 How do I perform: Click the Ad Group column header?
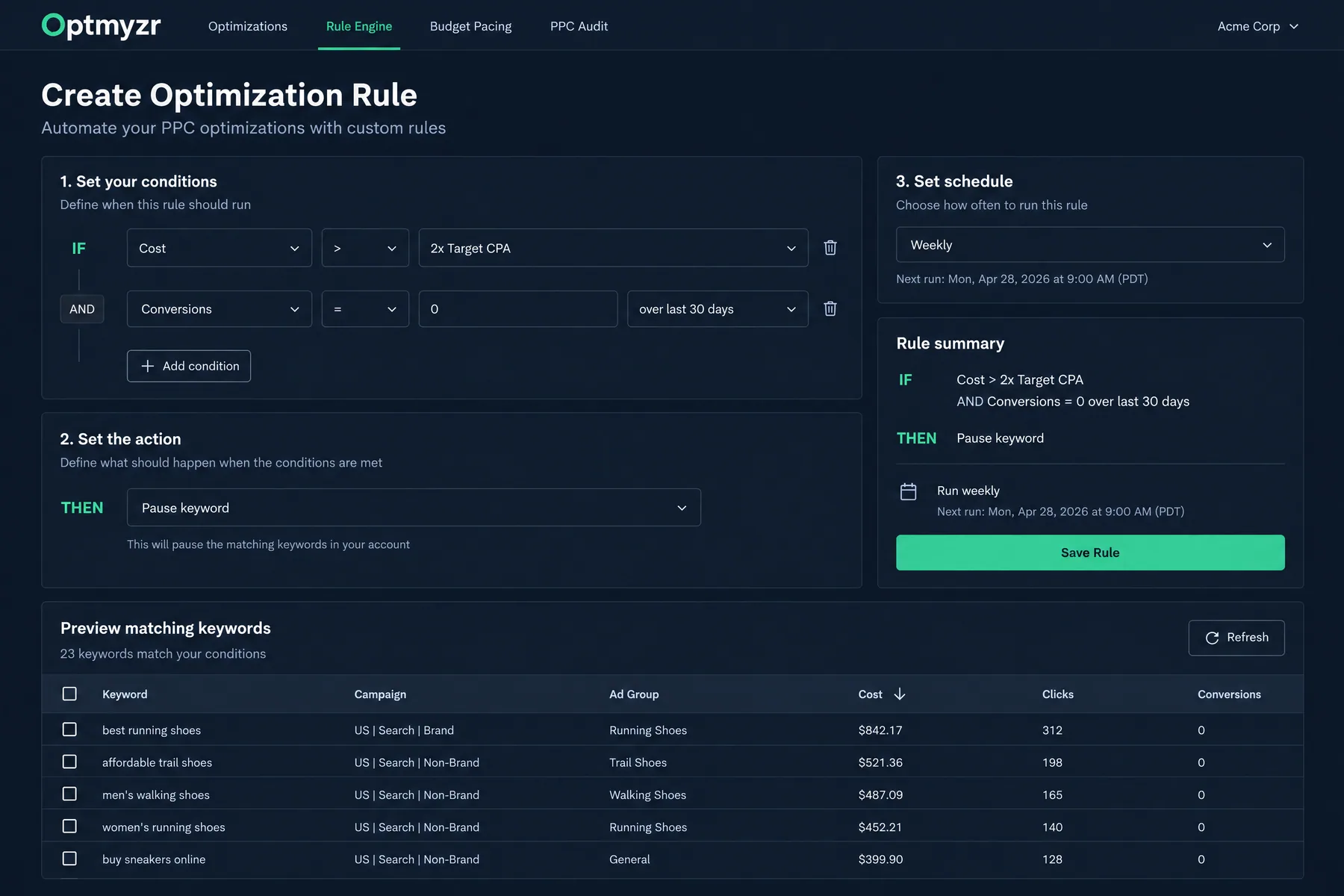coord(634,694)
